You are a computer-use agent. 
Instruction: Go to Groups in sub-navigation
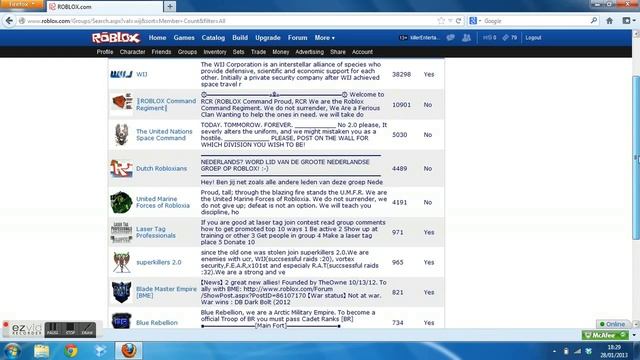[x=187, y=52]
